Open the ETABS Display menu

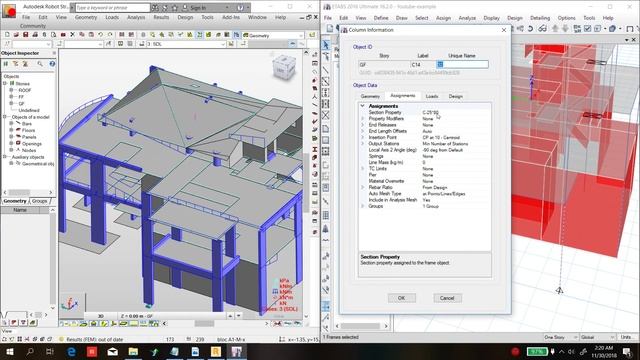click(x=491, y=18)
